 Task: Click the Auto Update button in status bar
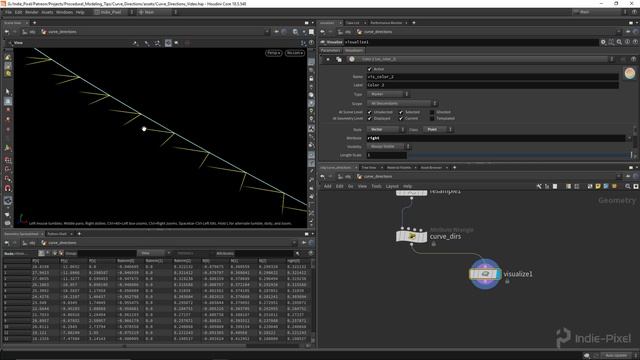[x=616, y=356]
